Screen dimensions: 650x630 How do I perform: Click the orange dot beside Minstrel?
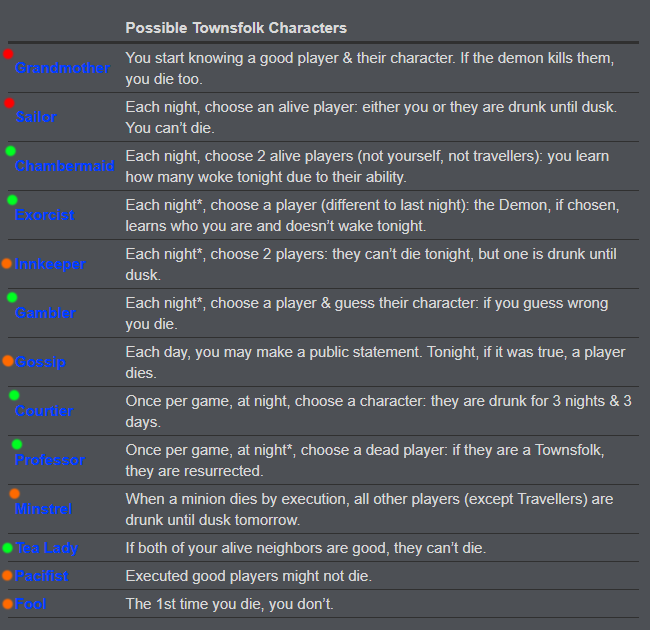tap(15, 493)
